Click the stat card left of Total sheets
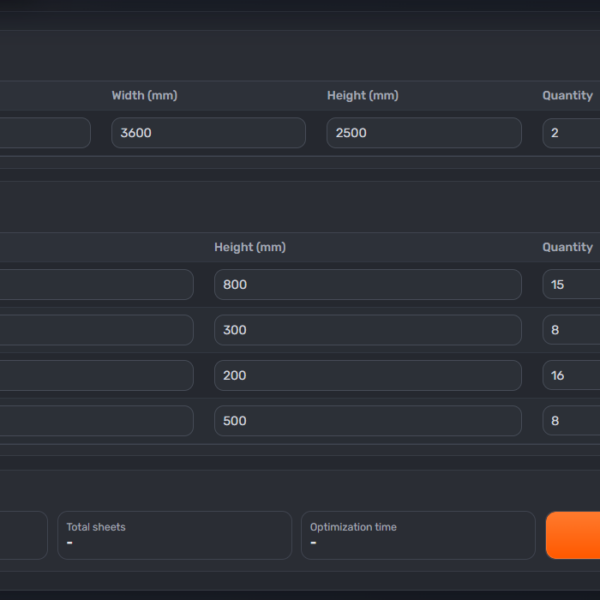The height and width of the screenshot is (600, 600). tap(23, 535)
